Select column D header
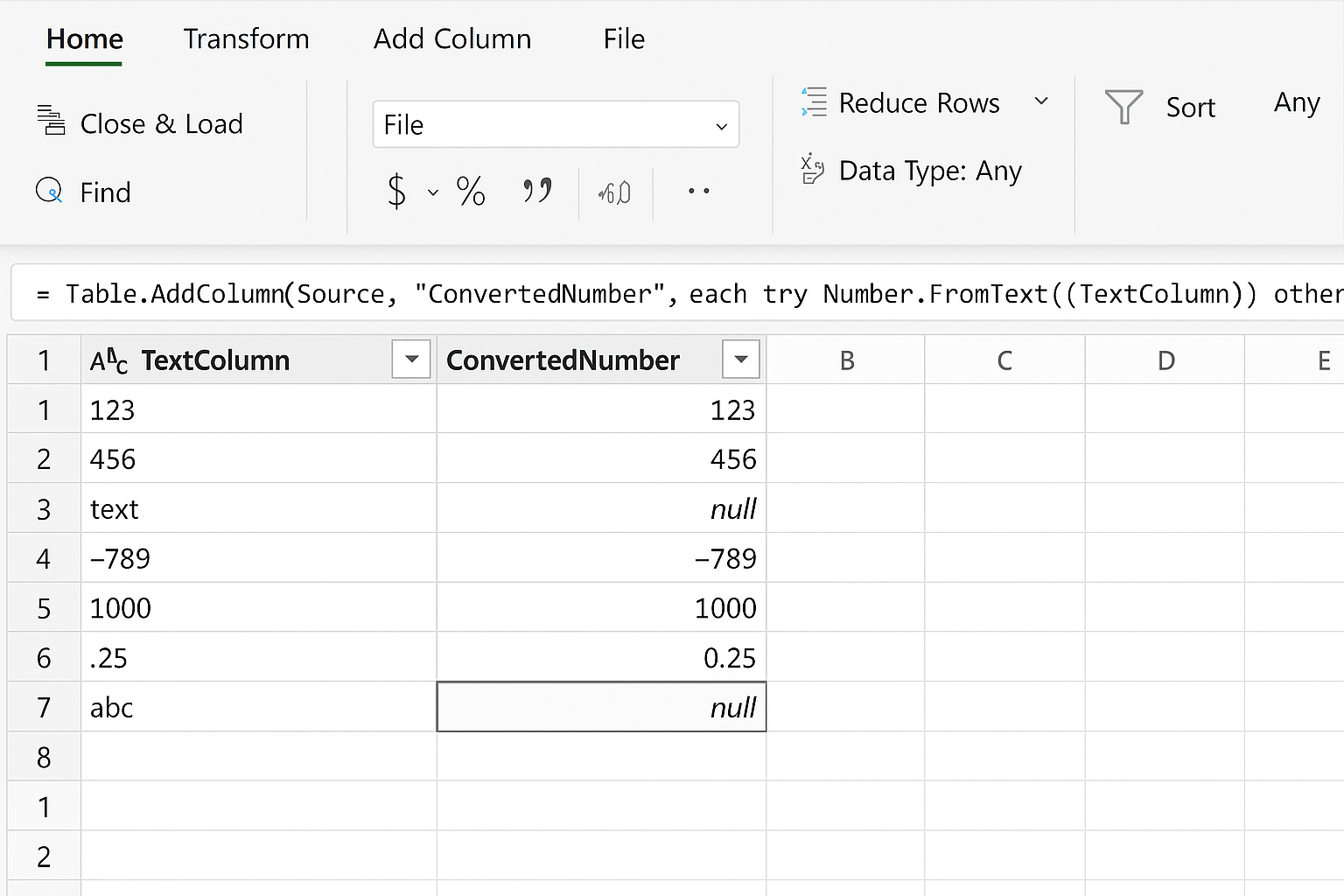The height and width of the screenshot is (896, 1344). point(1165,360)
